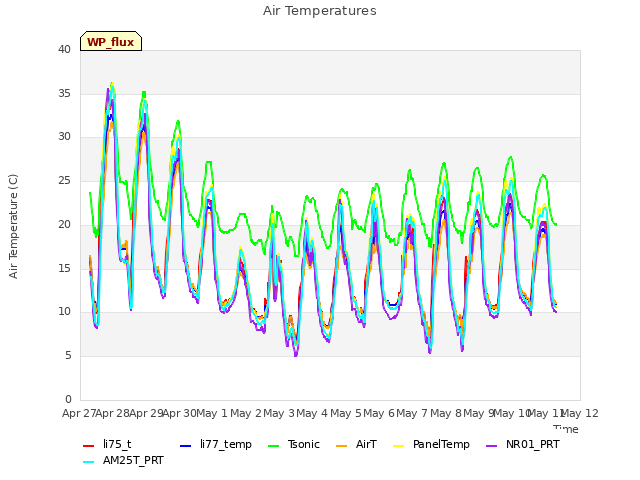
Task: Toggle the li75_t legend entry
Action: tap(107, 444)
